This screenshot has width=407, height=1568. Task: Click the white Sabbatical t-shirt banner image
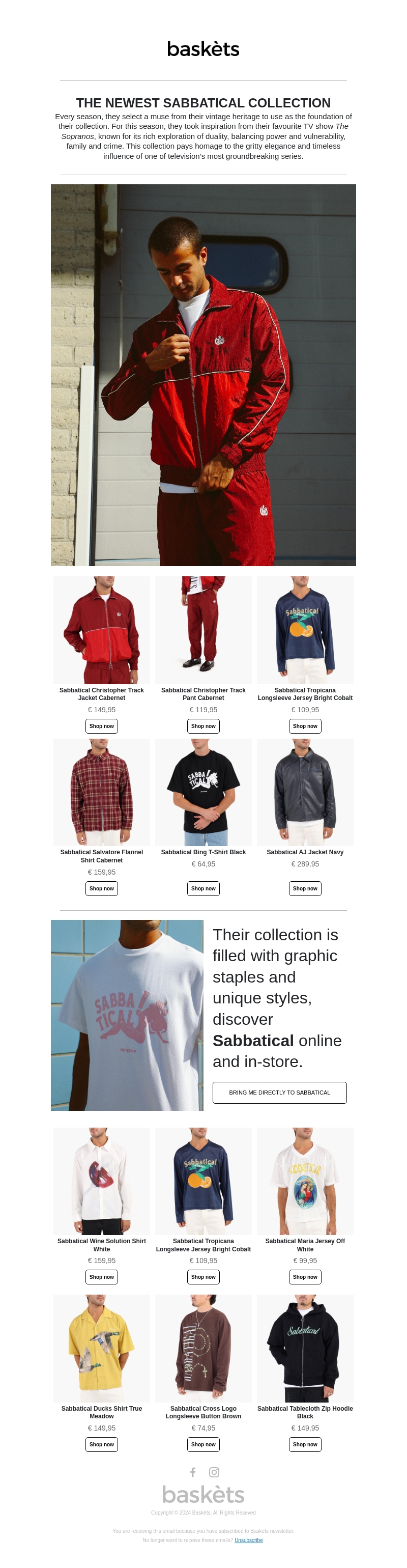[x=127, y=1015]
